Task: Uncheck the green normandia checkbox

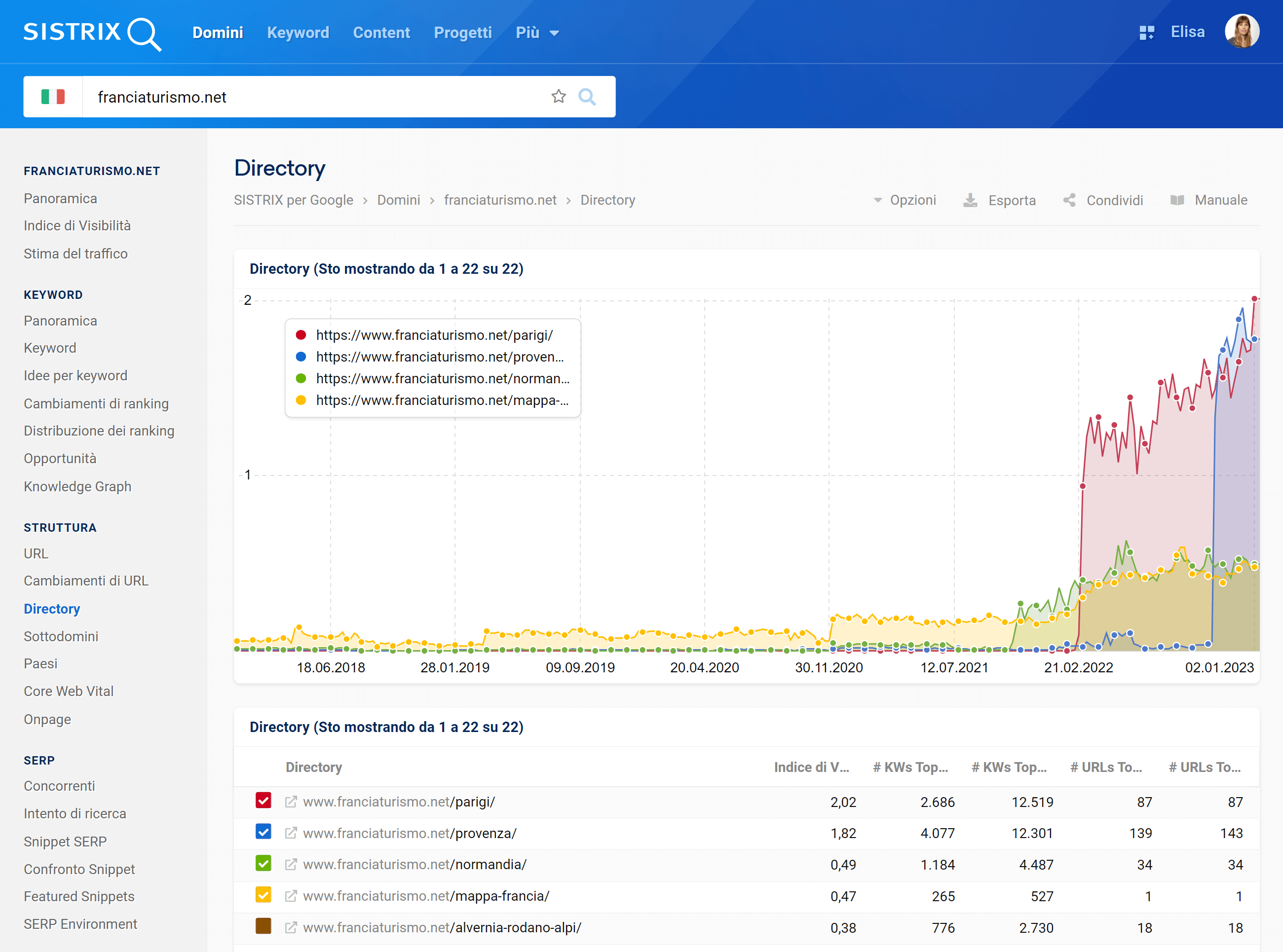Action: pyautogui.click(x=264, y=863)
